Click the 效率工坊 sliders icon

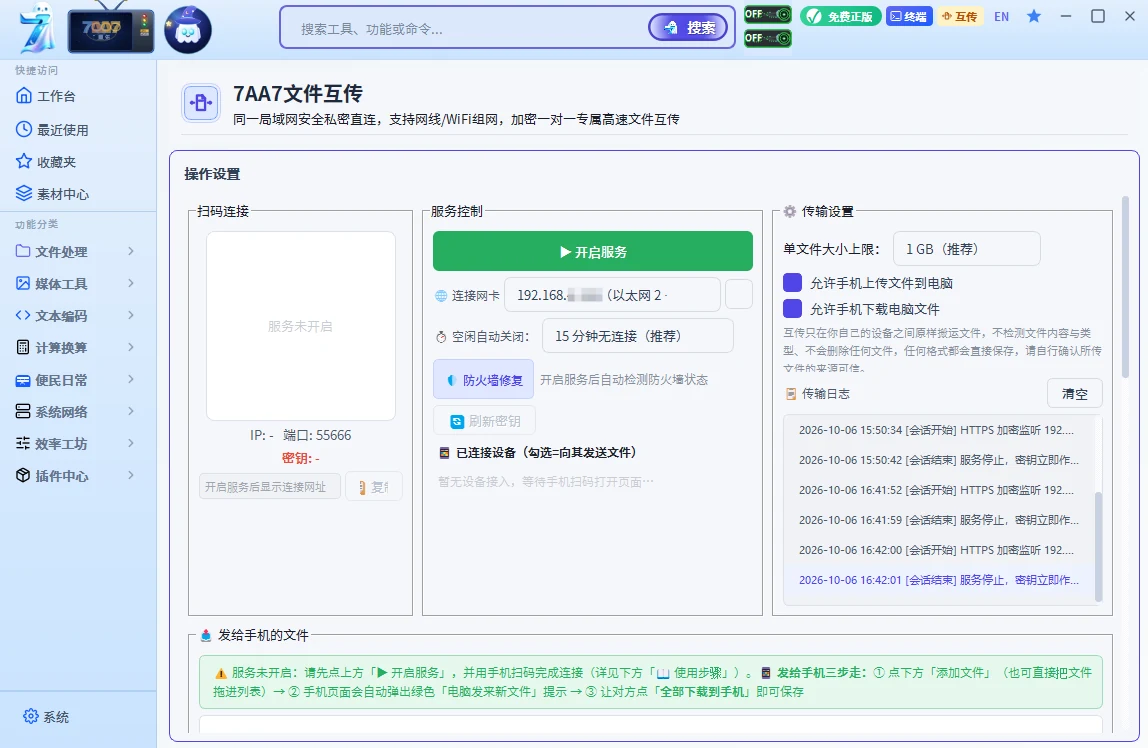click(x=23, y=444)
